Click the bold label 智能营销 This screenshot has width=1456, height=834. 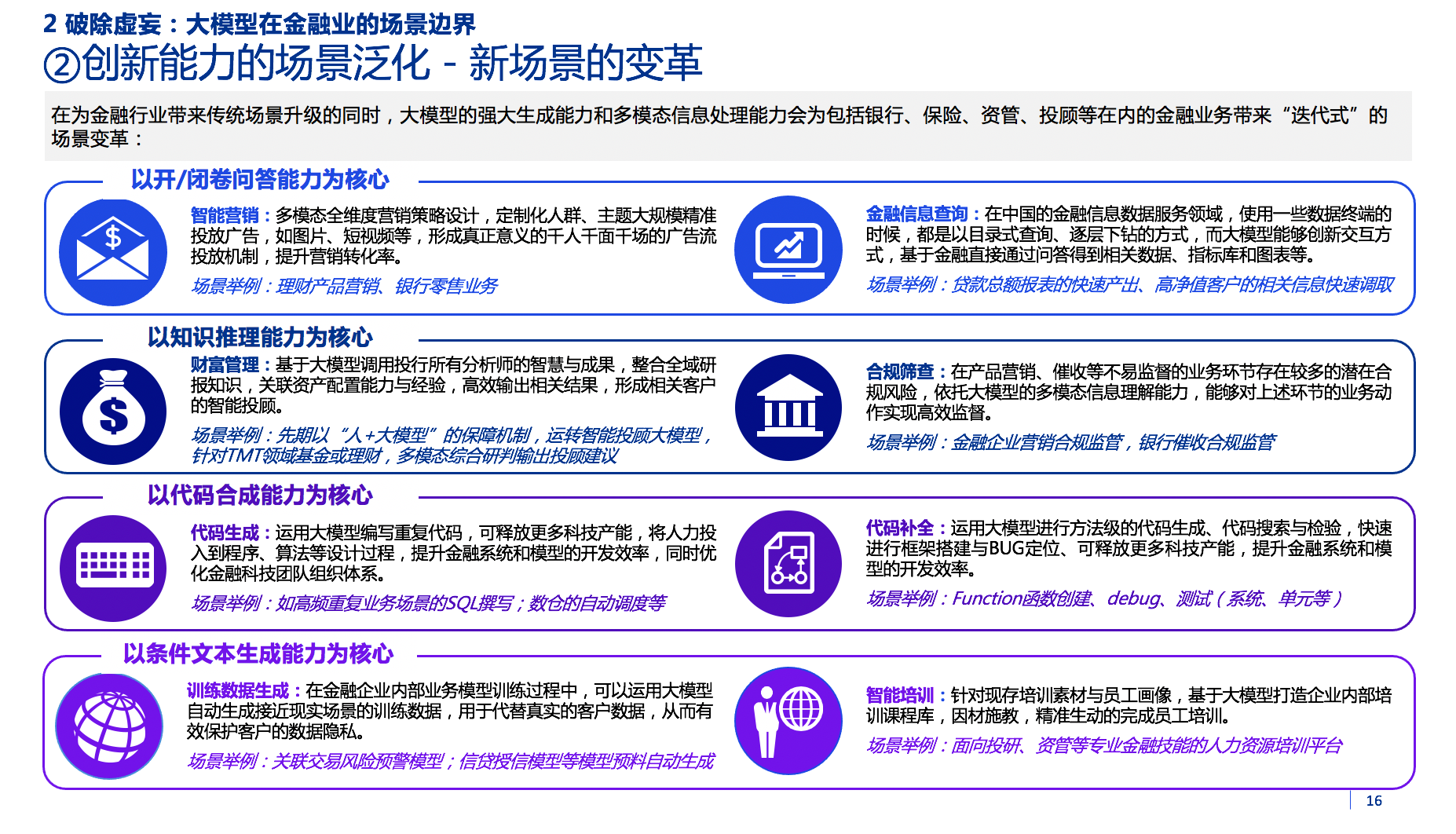tap(225, 215)
